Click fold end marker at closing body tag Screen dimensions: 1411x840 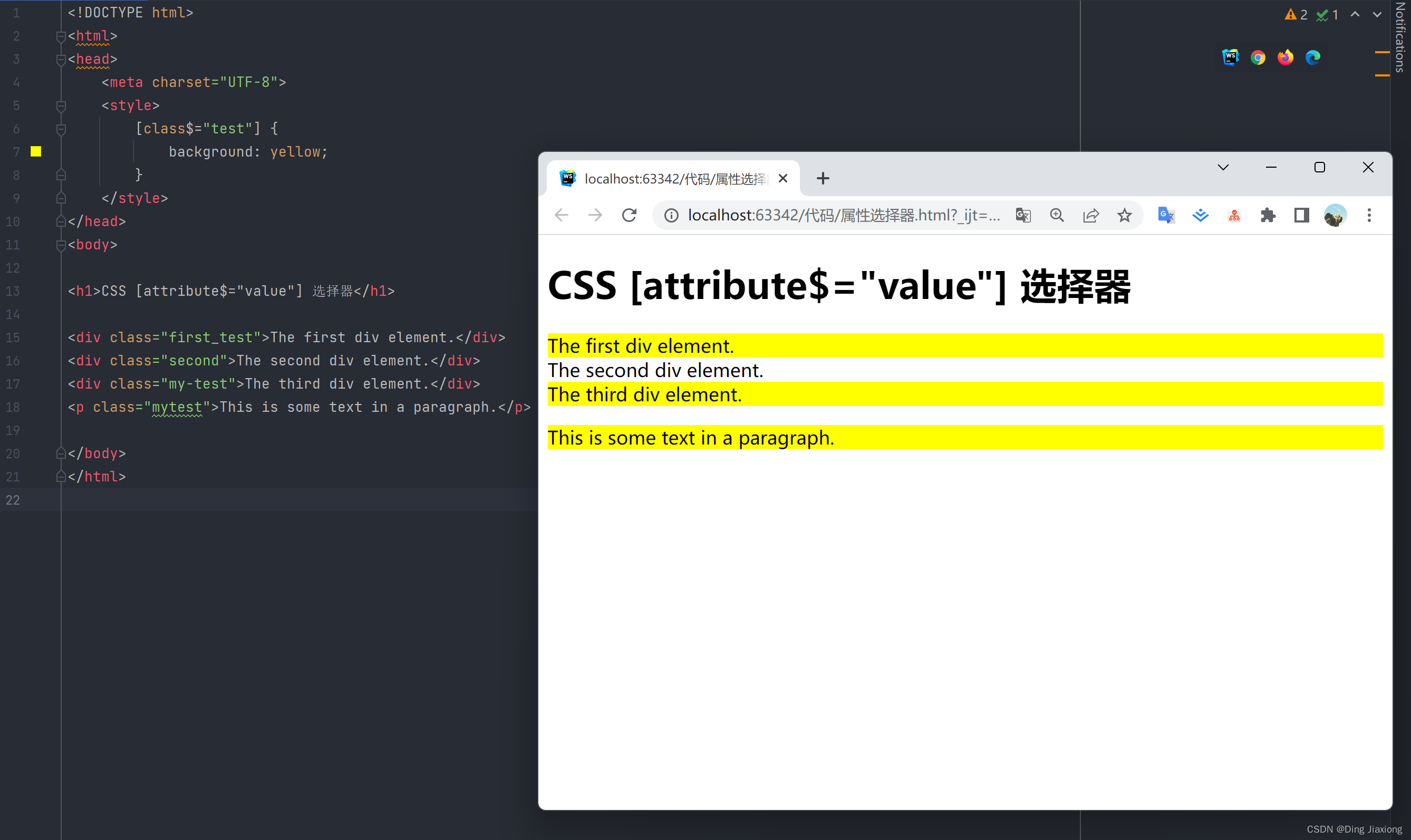61,454
